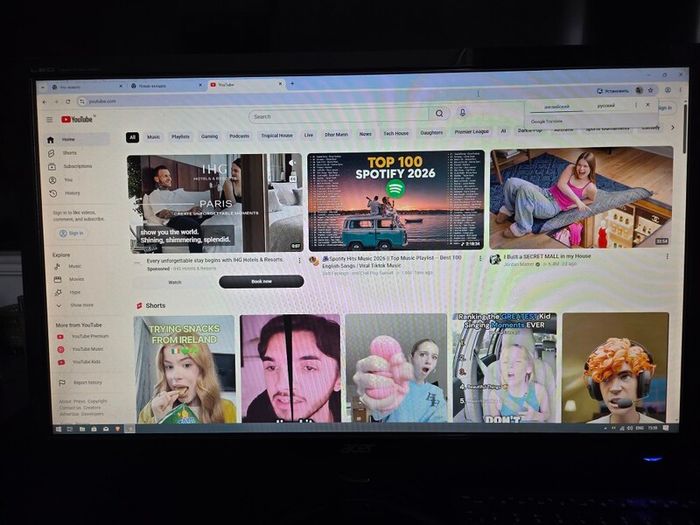Bookmark this page with the star icon
The image size is (700, 525).
pyautogui.click(x=651, y=91)
